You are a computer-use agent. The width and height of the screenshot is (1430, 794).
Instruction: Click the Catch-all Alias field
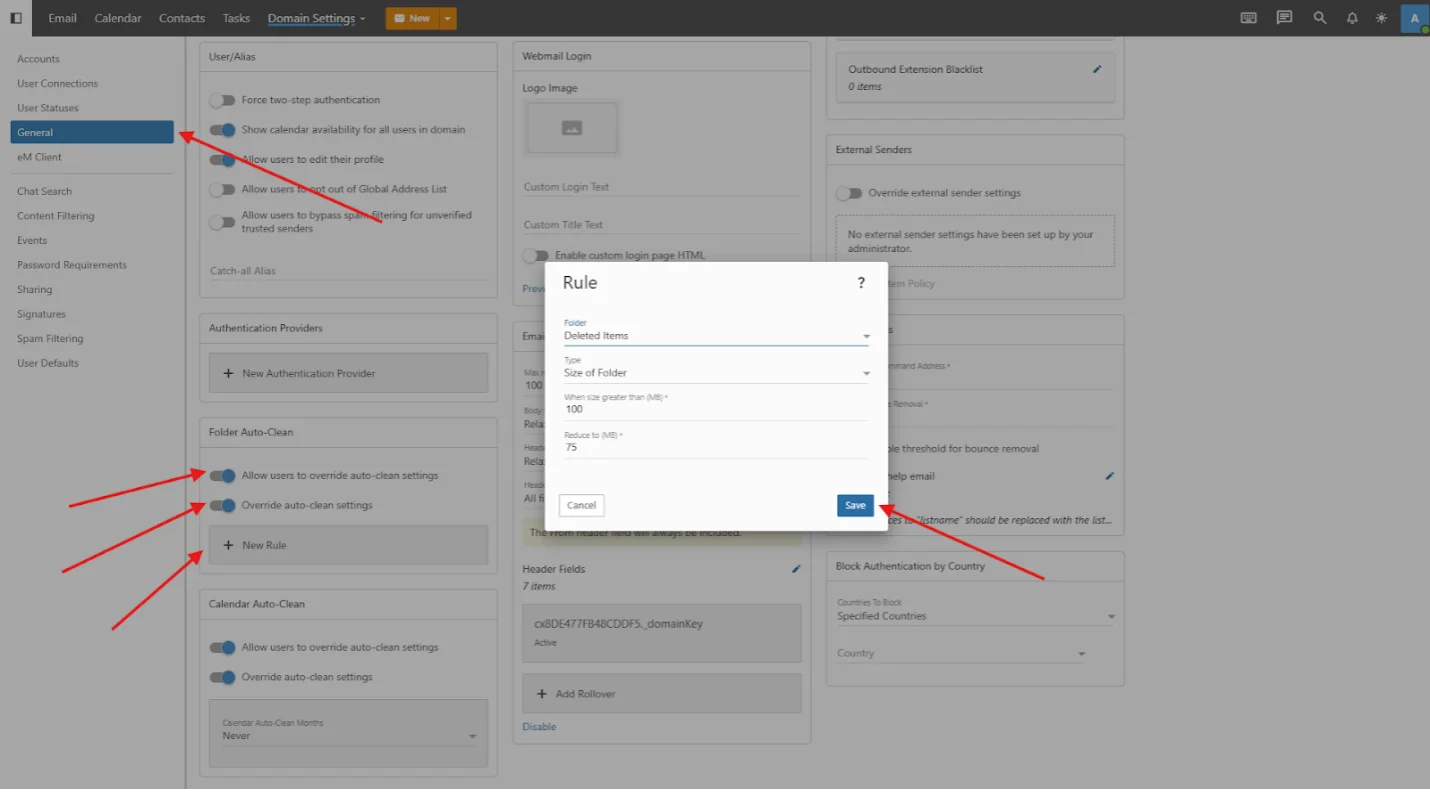(348, 271)
